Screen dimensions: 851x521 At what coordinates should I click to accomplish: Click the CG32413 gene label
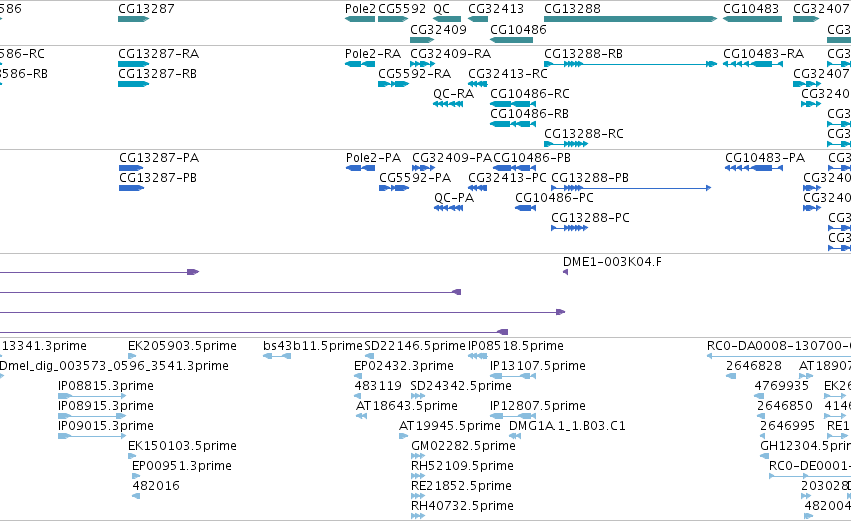[496, 9]
